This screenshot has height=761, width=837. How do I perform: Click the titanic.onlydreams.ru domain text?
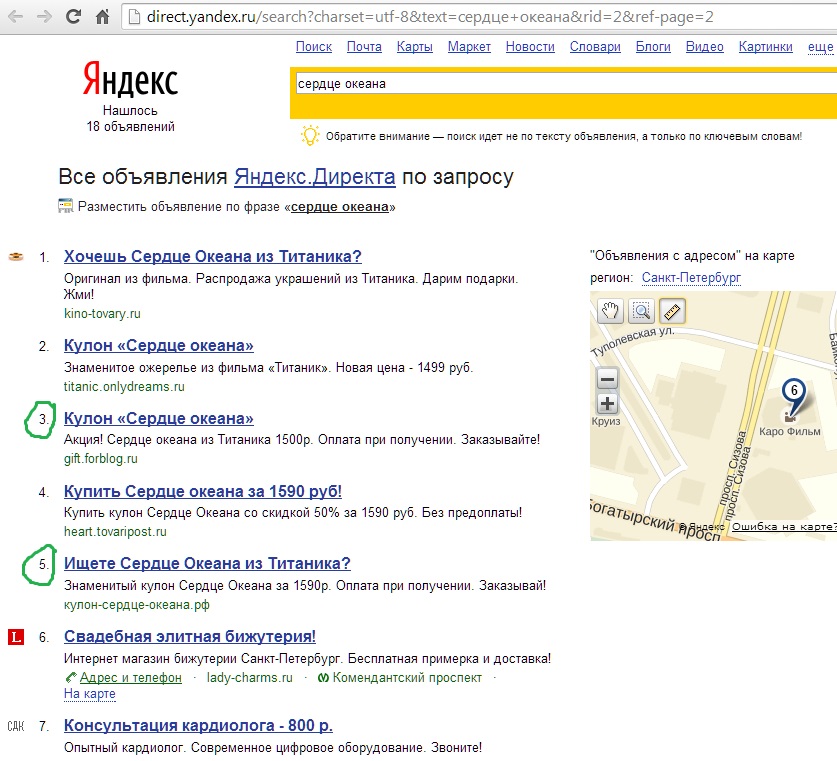coord(124,387)
